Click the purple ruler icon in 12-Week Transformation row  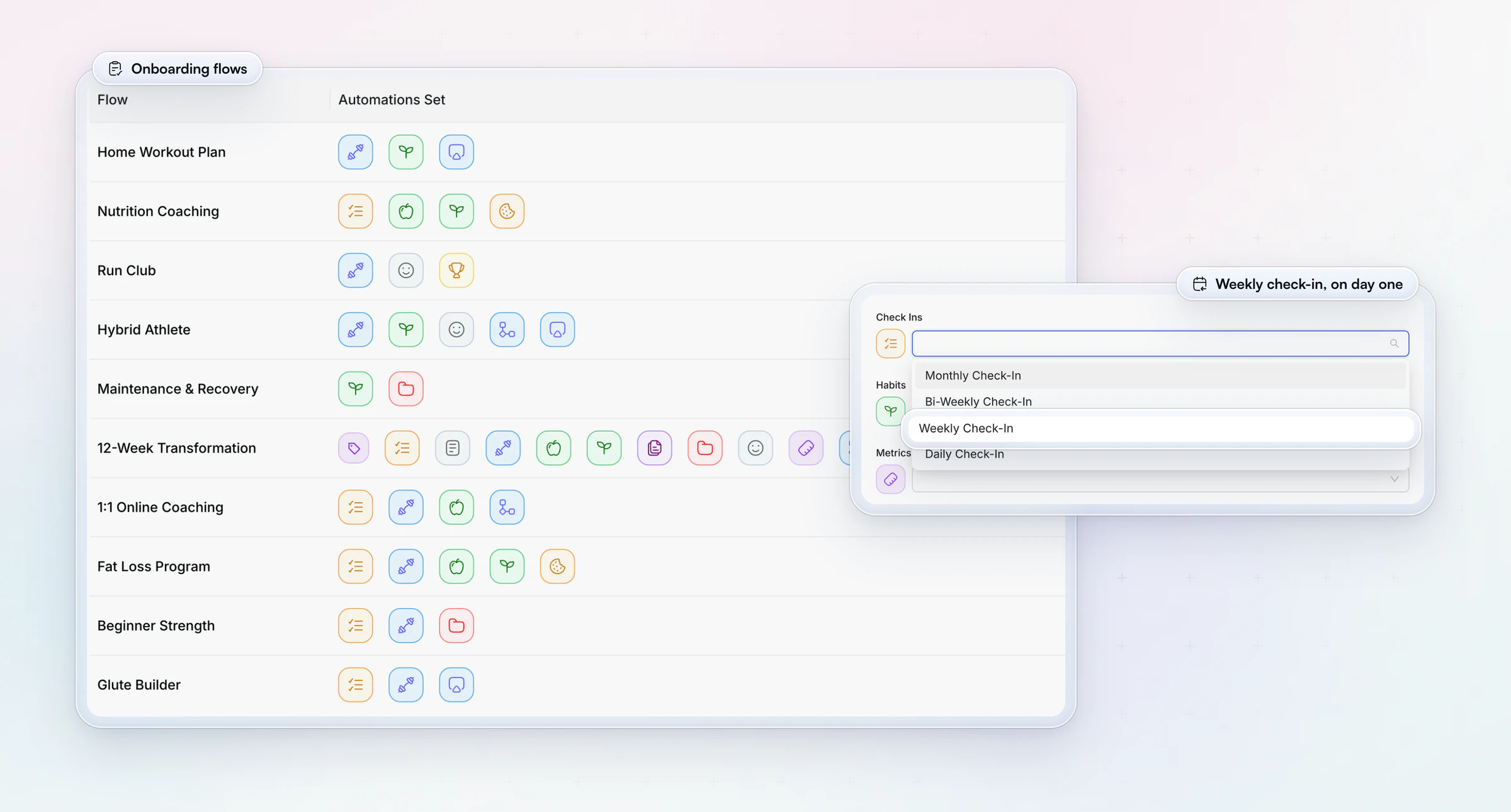click(806, 448)
